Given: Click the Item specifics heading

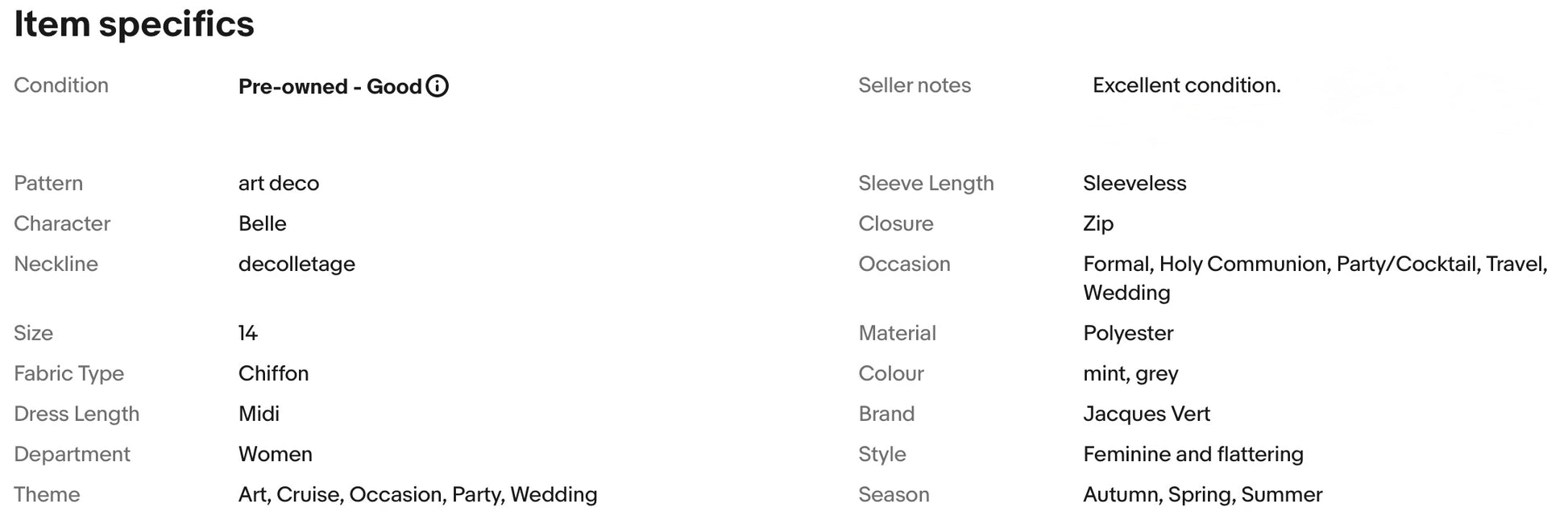Looking at the screenshot, I should coord(134,24).
